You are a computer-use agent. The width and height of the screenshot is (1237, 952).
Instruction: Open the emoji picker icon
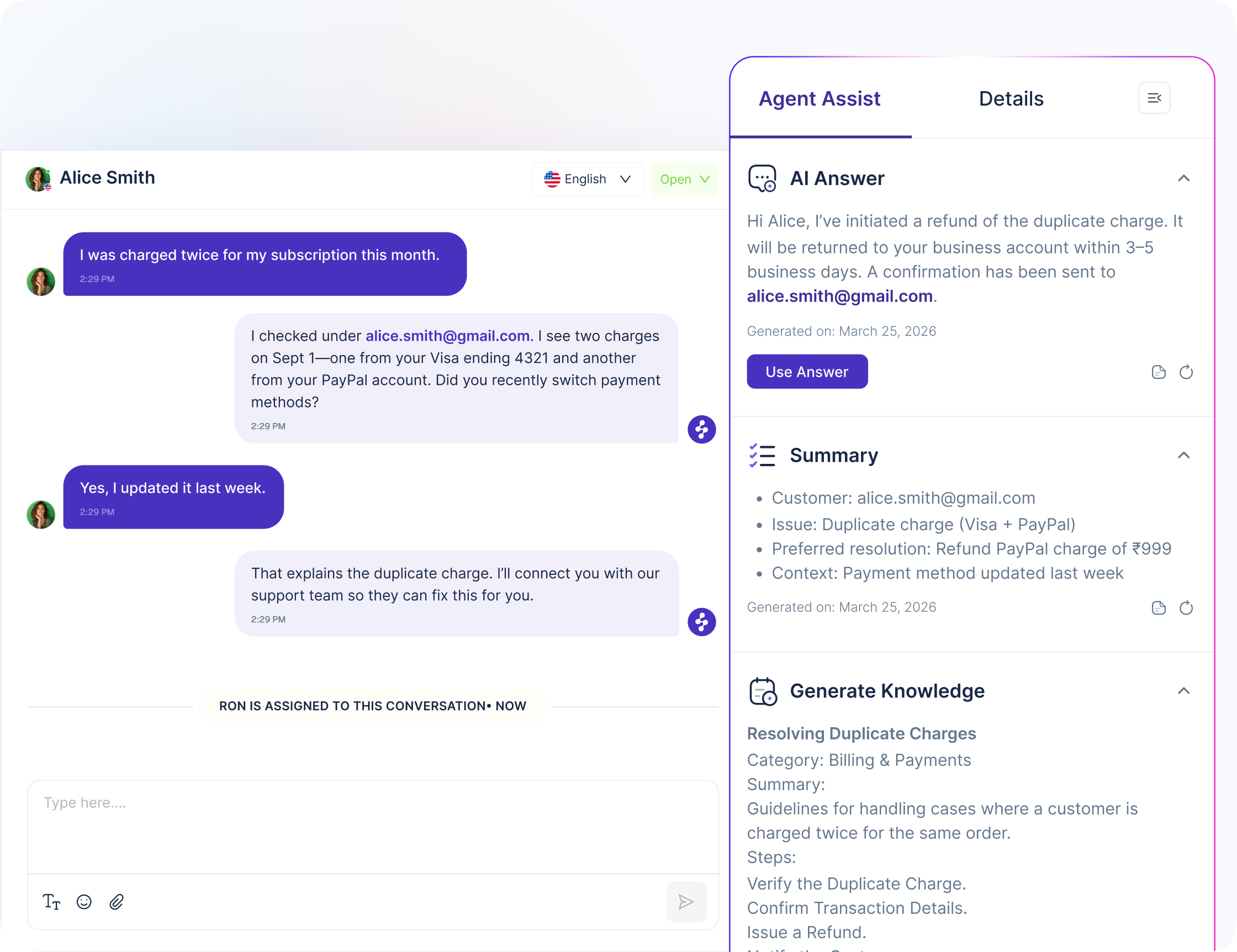tap(84, 902)
